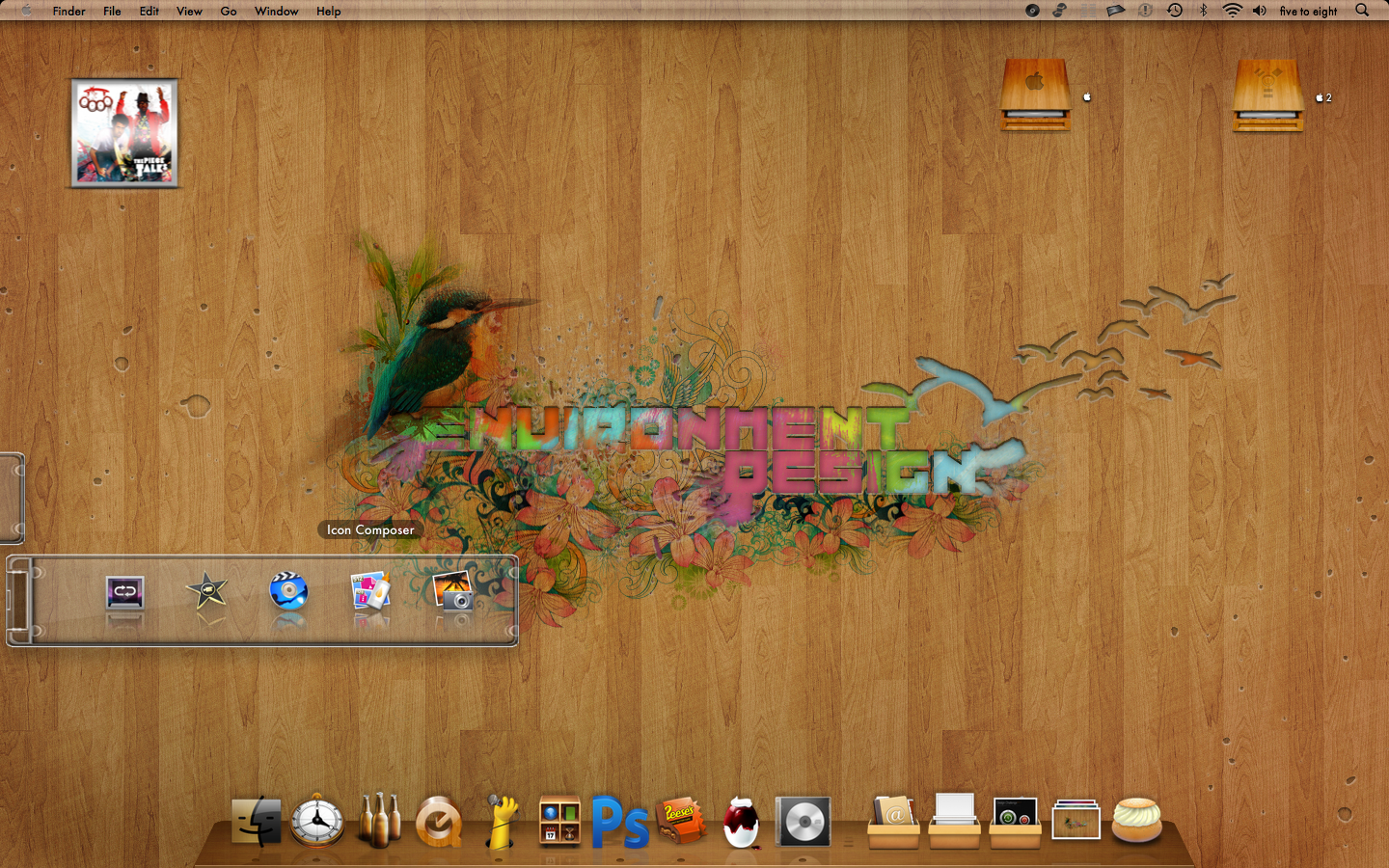
Task: Launch the clock app in the dock
Action: [x=317, y=822]
